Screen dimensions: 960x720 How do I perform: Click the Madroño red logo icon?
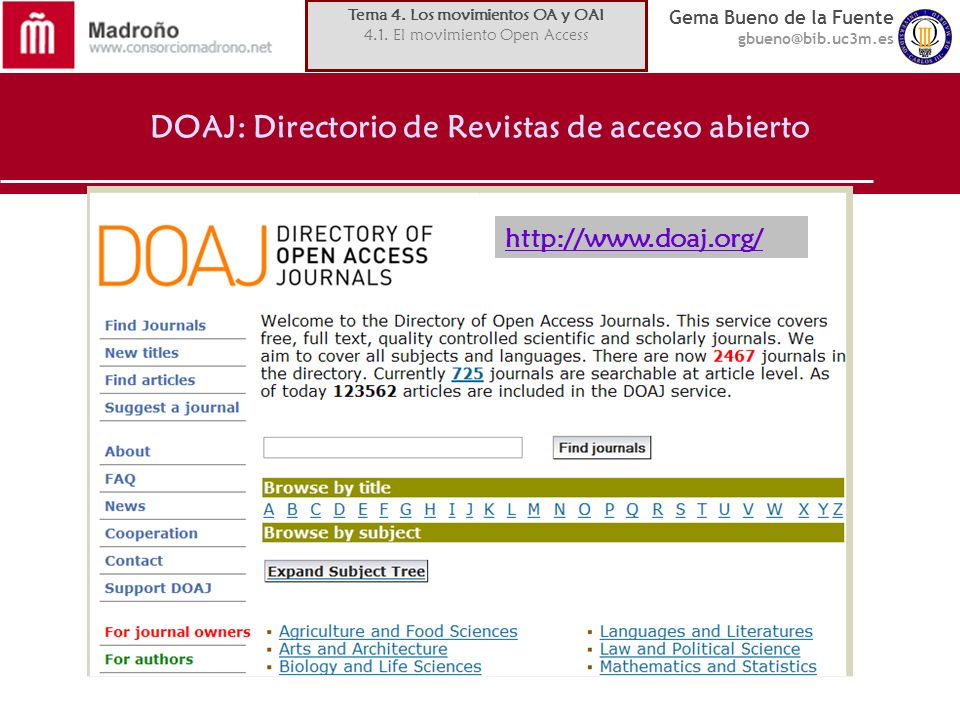(39, 35)
